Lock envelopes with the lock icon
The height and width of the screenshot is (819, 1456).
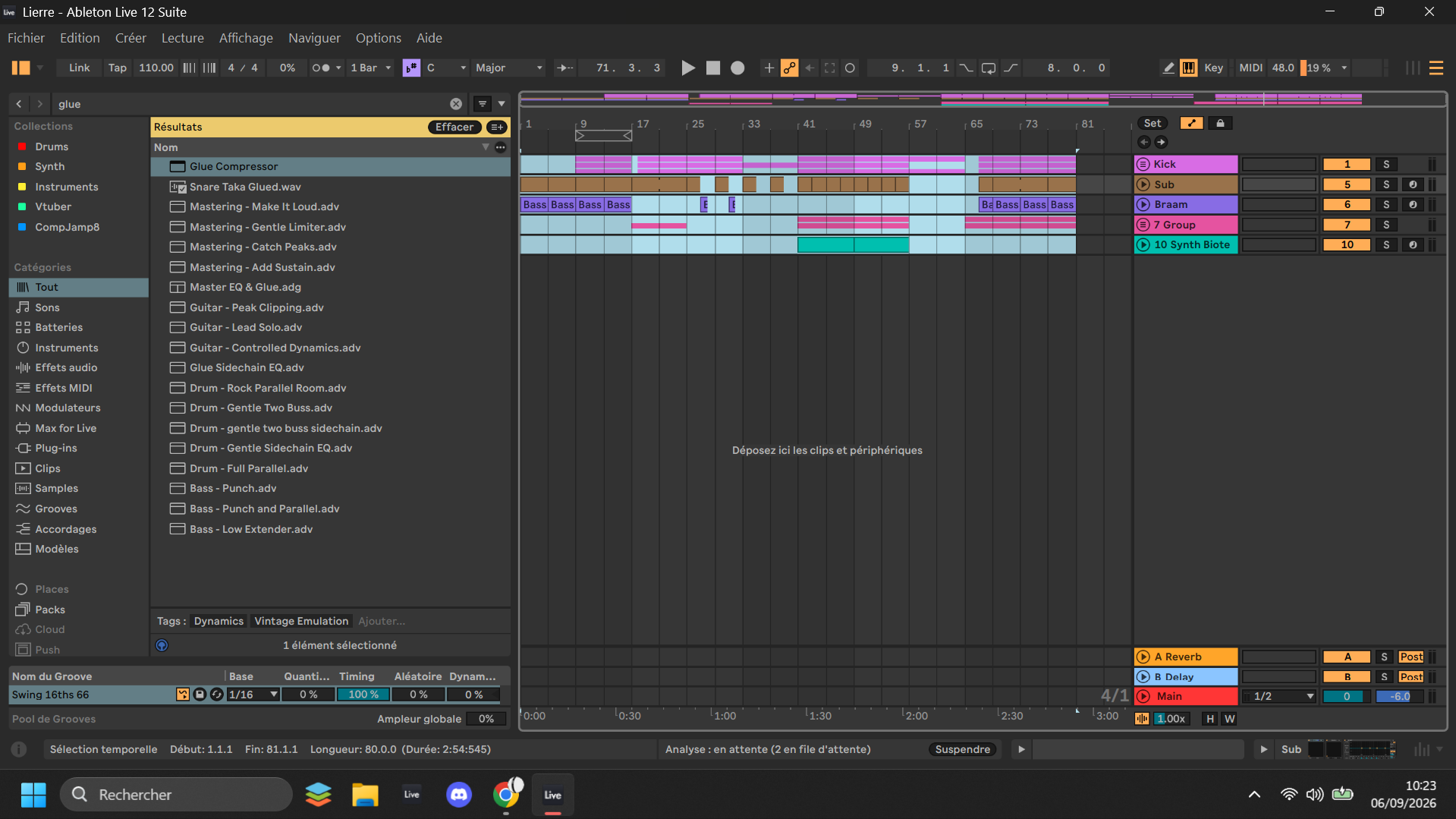pyautogui.click(x=1220, y=123)
